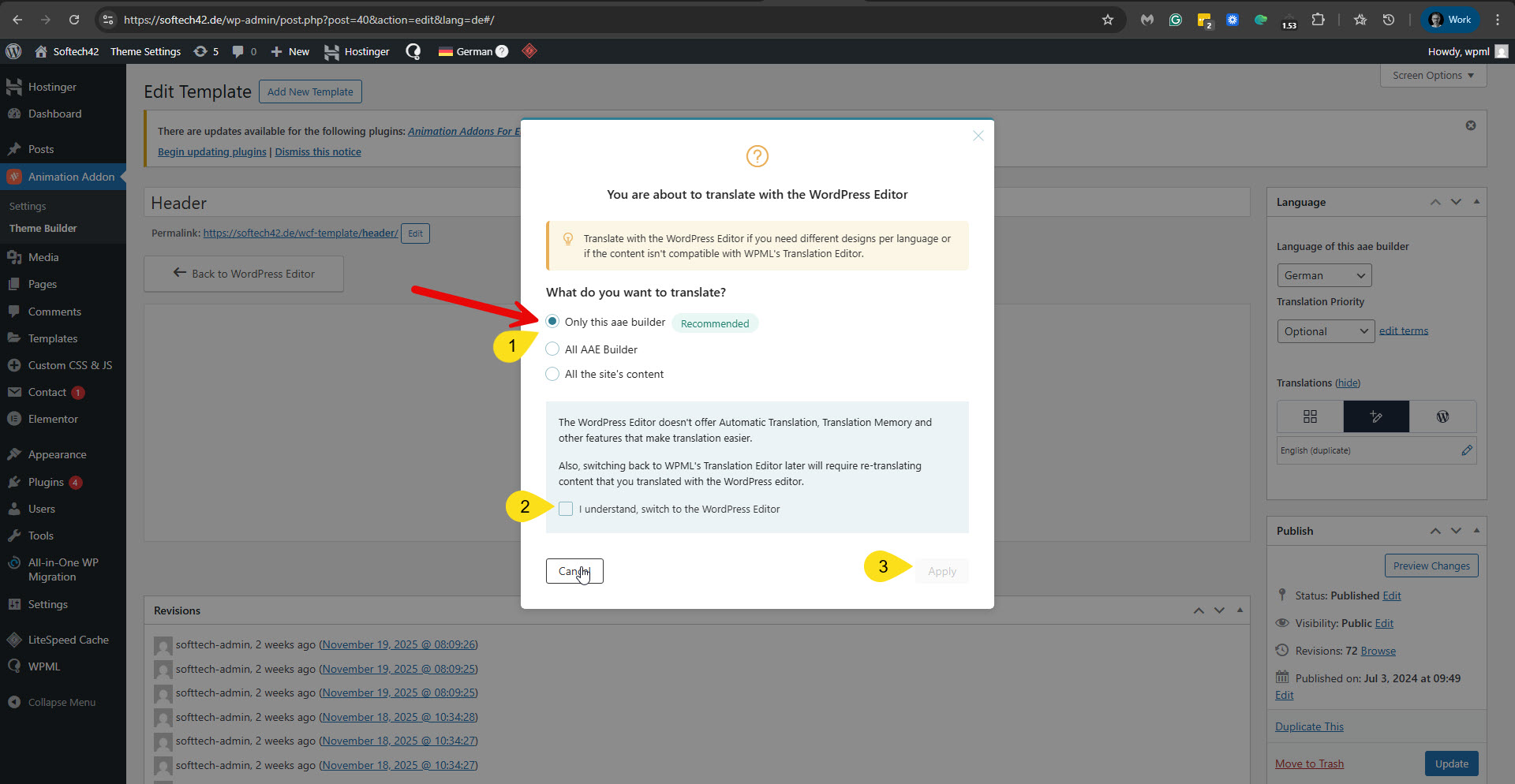This screenshot has width=1515, height=784.
Task: Open the New content menu
Action: click(x=290, y=51)
